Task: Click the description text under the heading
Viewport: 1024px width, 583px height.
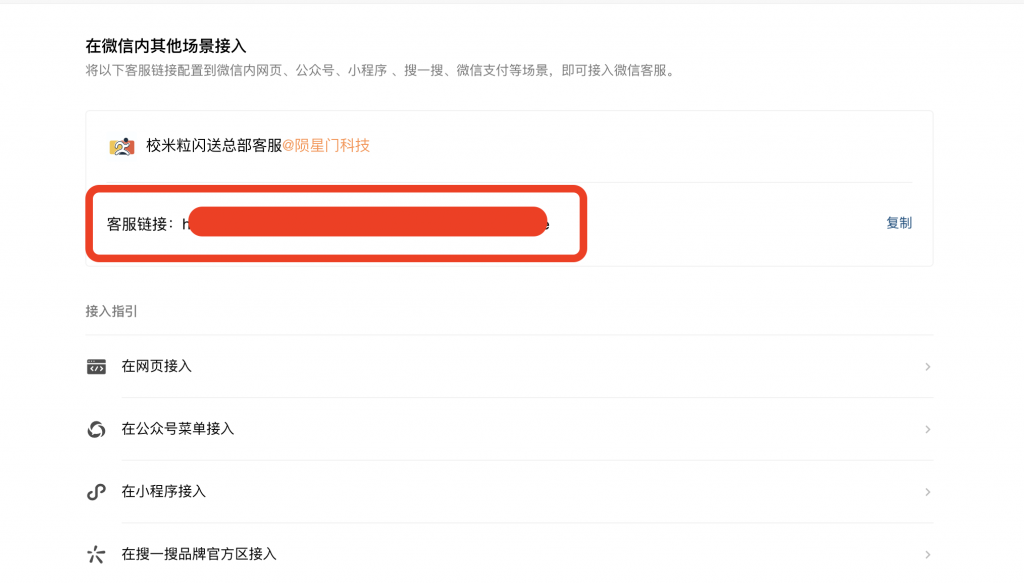Action: point(380,71)
